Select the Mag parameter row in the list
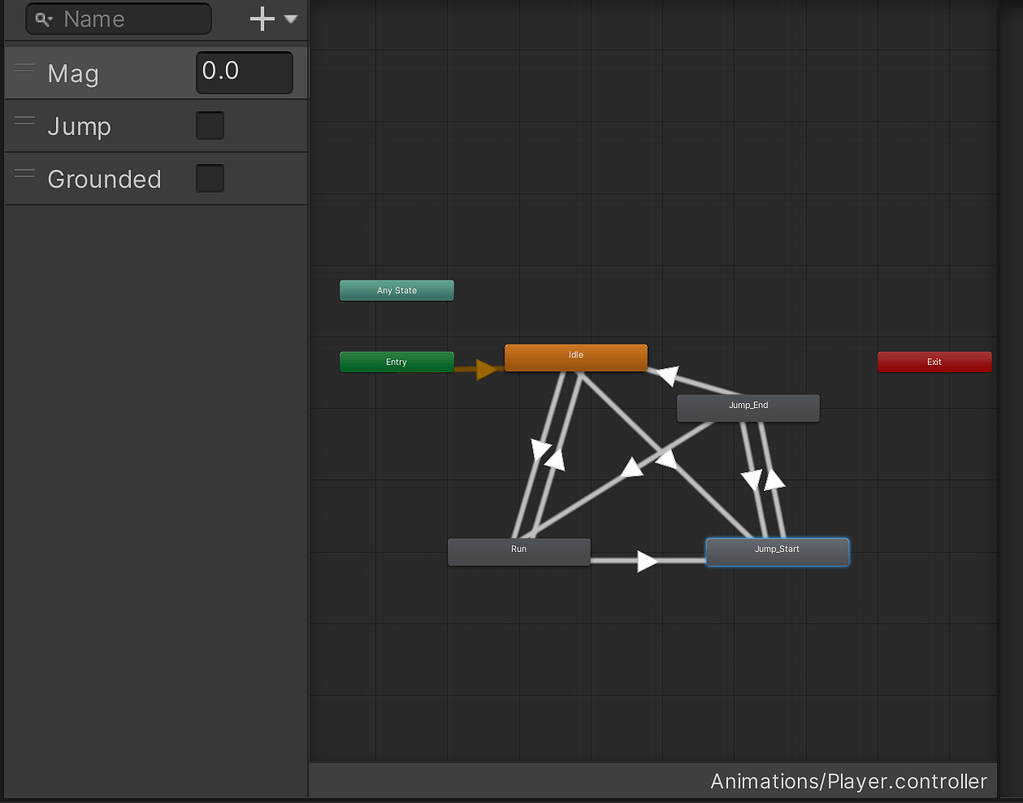Image resolution: width=1023 pixels, height=803 pixels. (x=100, y=72)
